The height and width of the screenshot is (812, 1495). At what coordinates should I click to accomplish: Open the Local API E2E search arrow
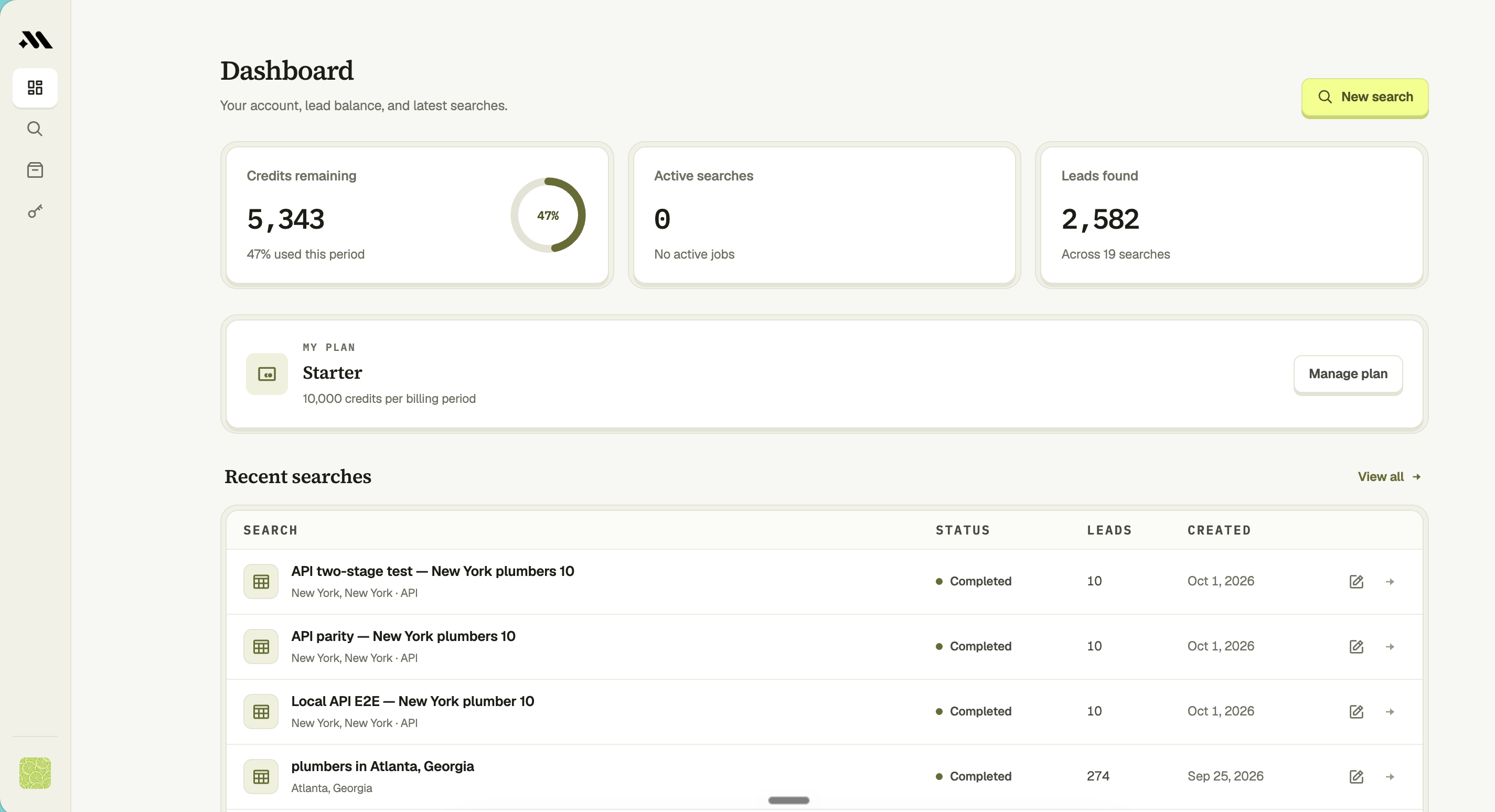tap(1390, 712)
